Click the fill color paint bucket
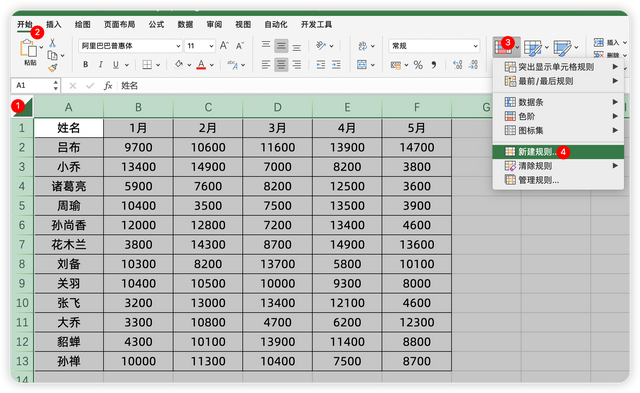640x393 pixels. point(179,64)
